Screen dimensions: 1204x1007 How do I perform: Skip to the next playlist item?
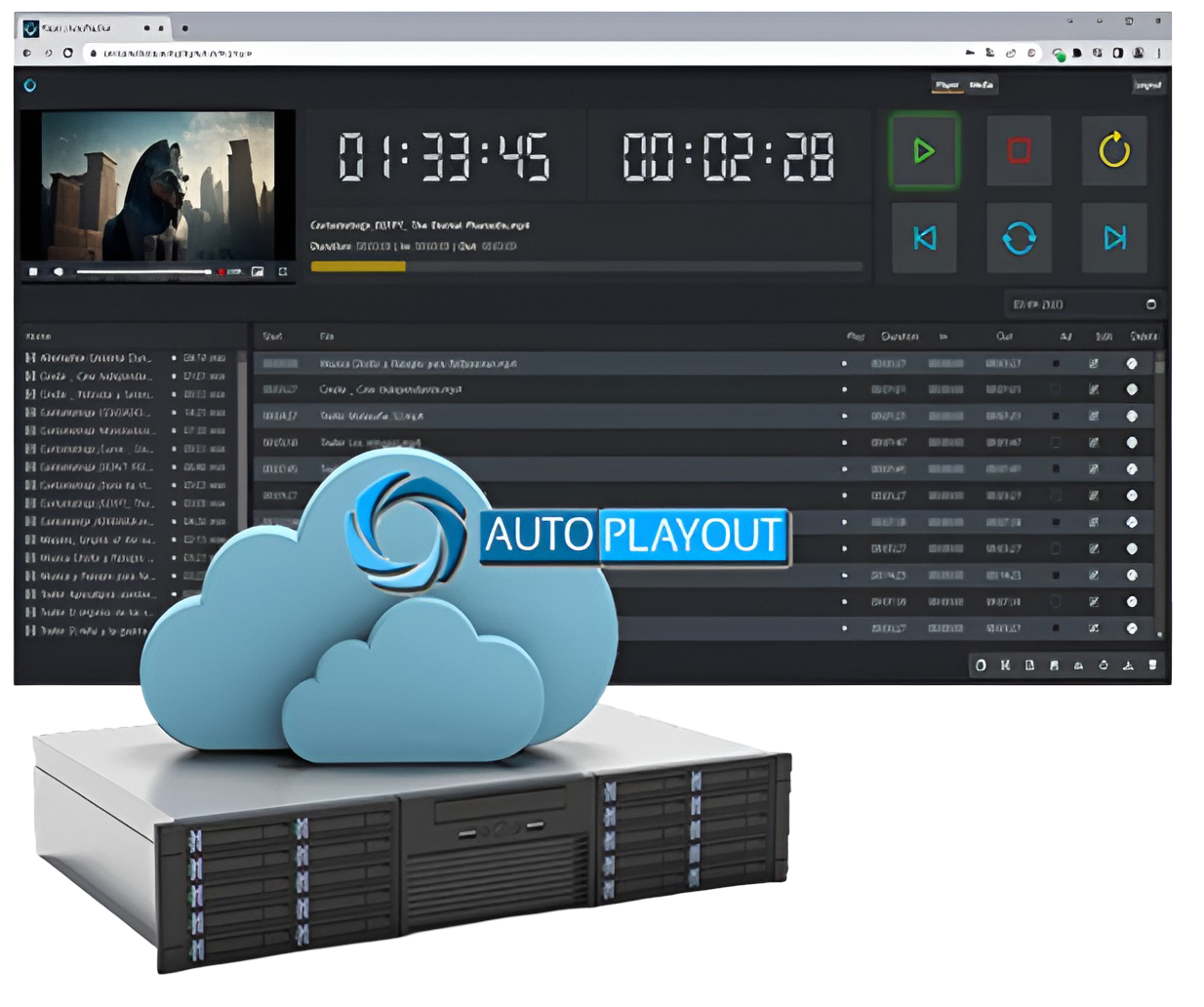coord(1114,237)
